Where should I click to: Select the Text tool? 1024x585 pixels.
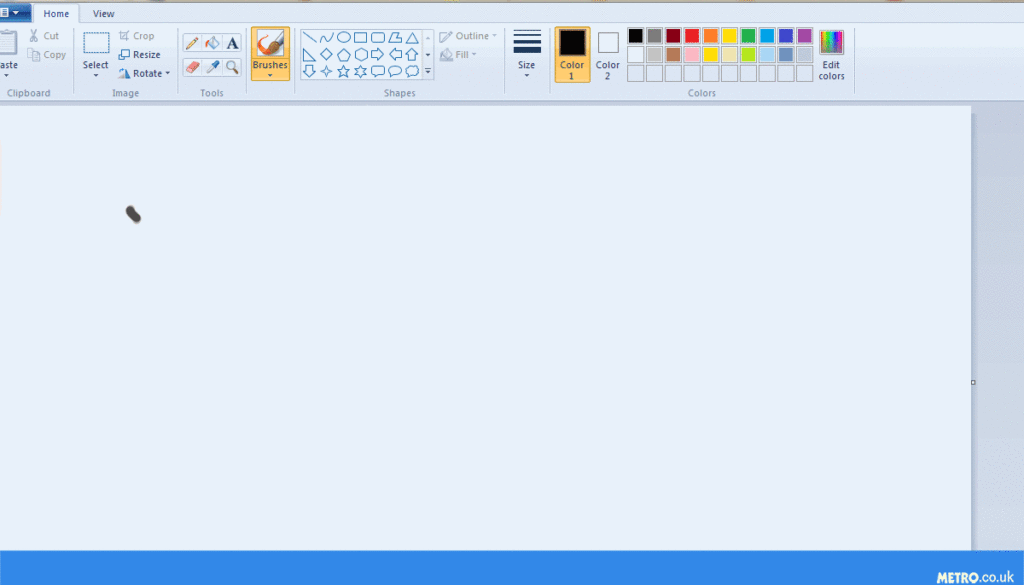pos(231,42)
